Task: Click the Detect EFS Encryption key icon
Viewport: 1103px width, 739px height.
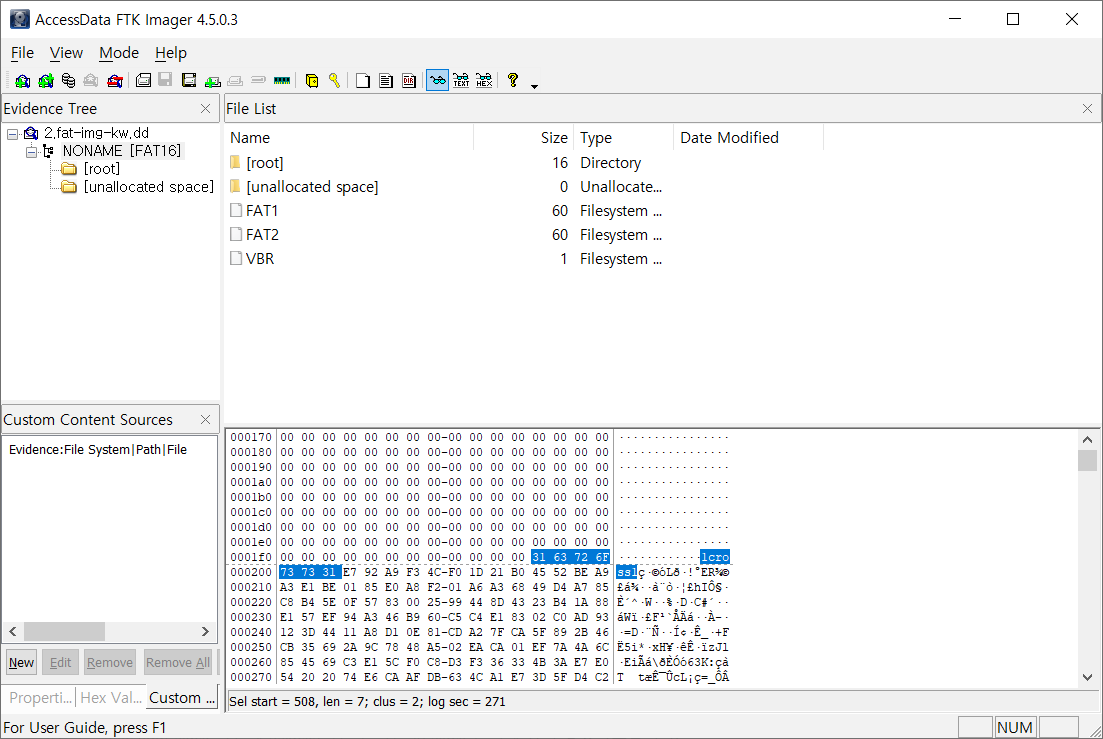Action: pos(334,81)
